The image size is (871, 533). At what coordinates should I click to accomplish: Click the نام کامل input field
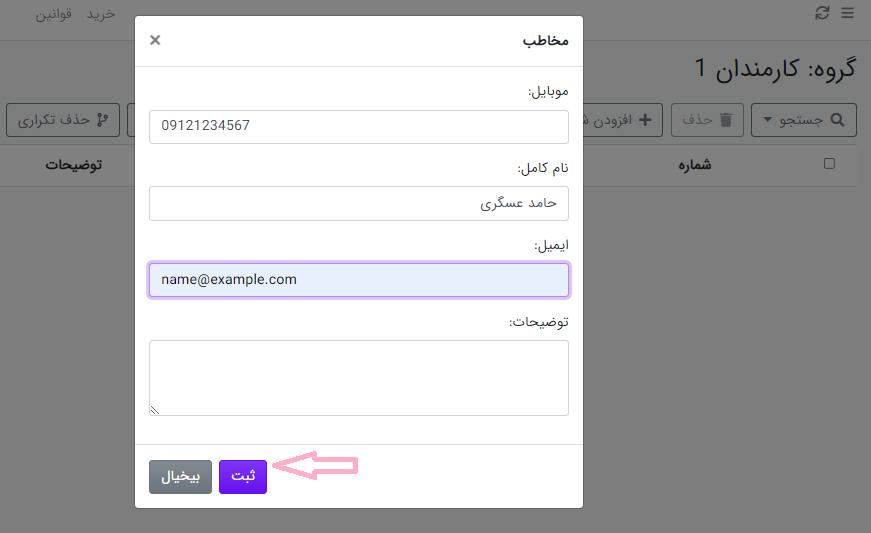pyautogui.click(x=358, y=203)
